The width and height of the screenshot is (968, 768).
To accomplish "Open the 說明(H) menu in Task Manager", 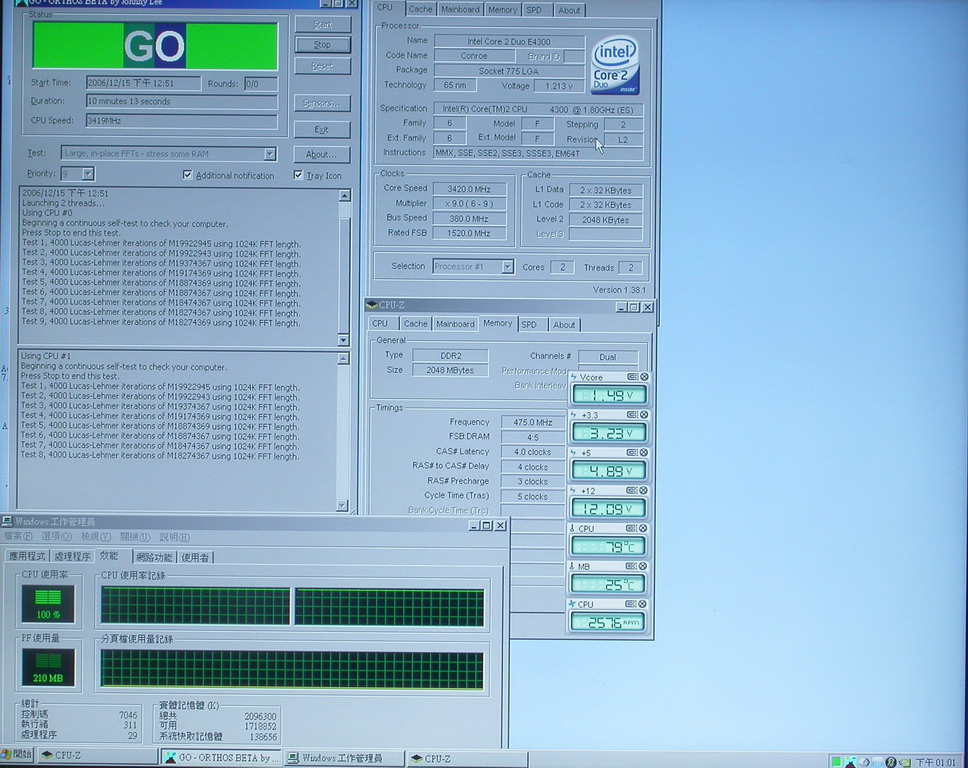I will pos(175,537).
